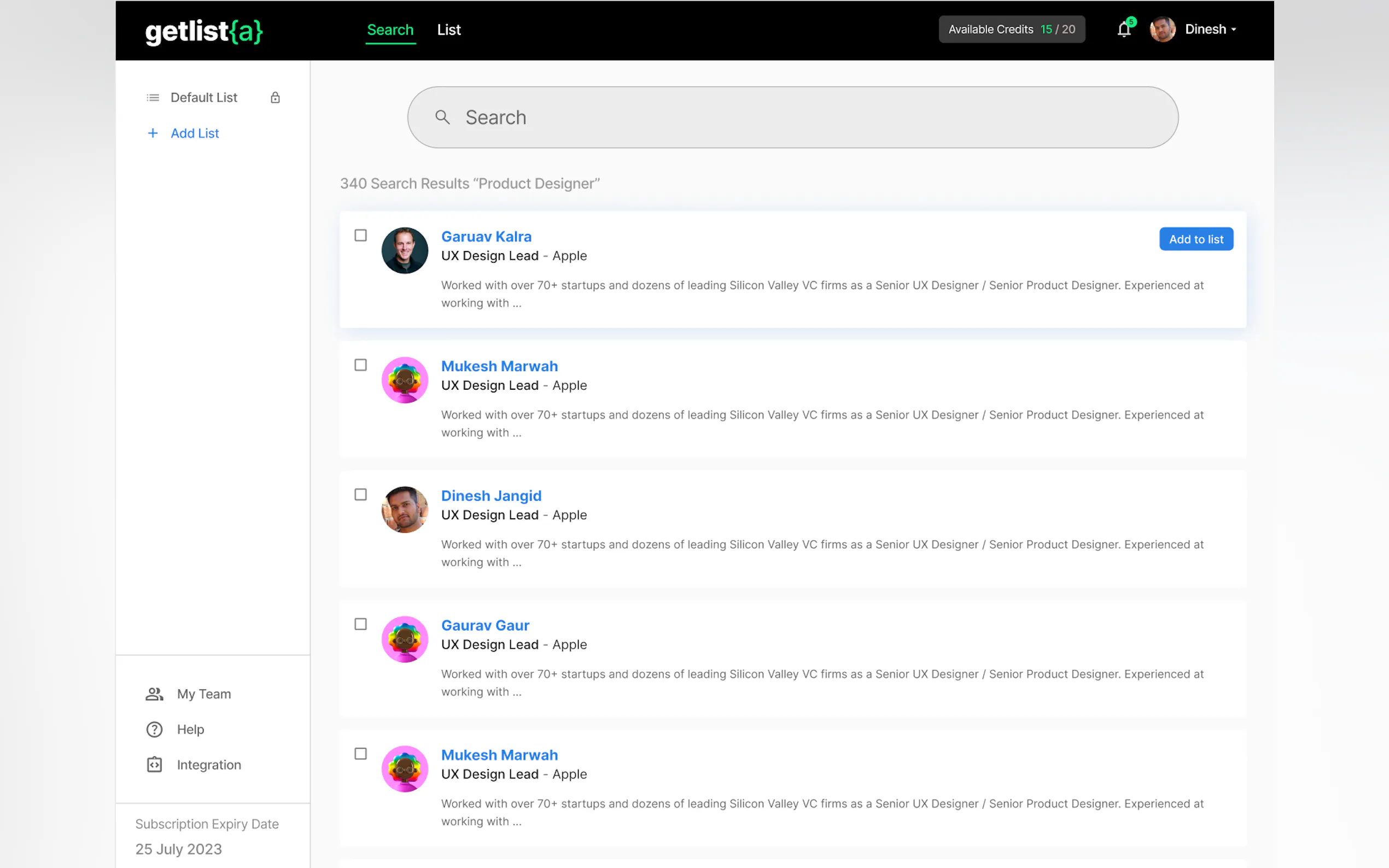The image size is (1389, 868).
Task: Open Garuav Kalra's profile link
Action: click(486, 237)
